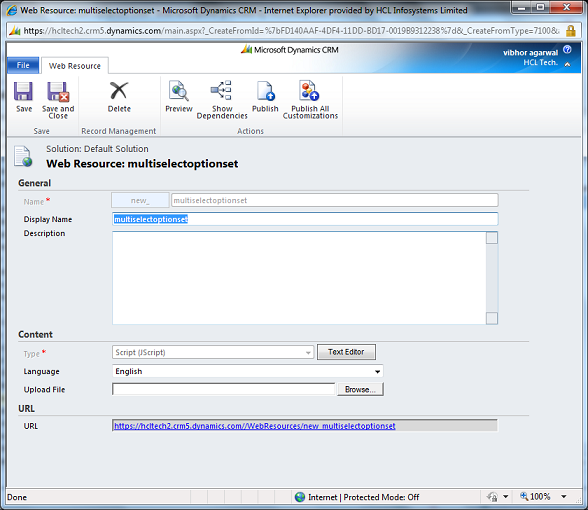The height and width of the screenshot is (510, 588).
Task: Click the Internet Explorer title bar icon
Action: [12, 10]
